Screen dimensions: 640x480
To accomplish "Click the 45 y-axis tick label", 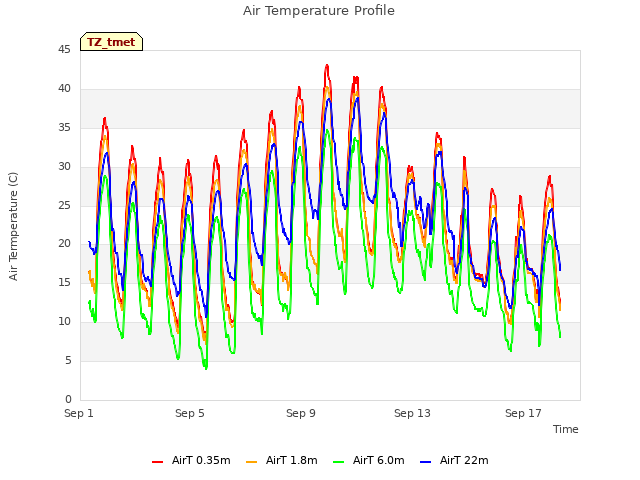I will (x=64, y=50).
